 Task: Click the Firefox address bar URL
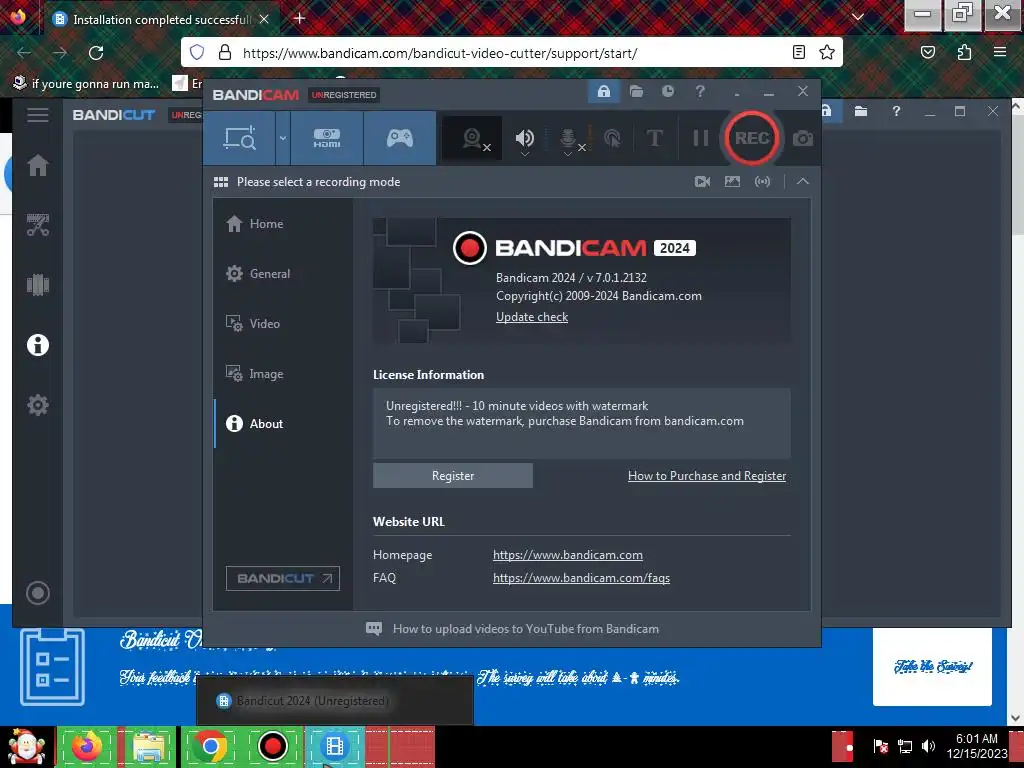point(440,53)
